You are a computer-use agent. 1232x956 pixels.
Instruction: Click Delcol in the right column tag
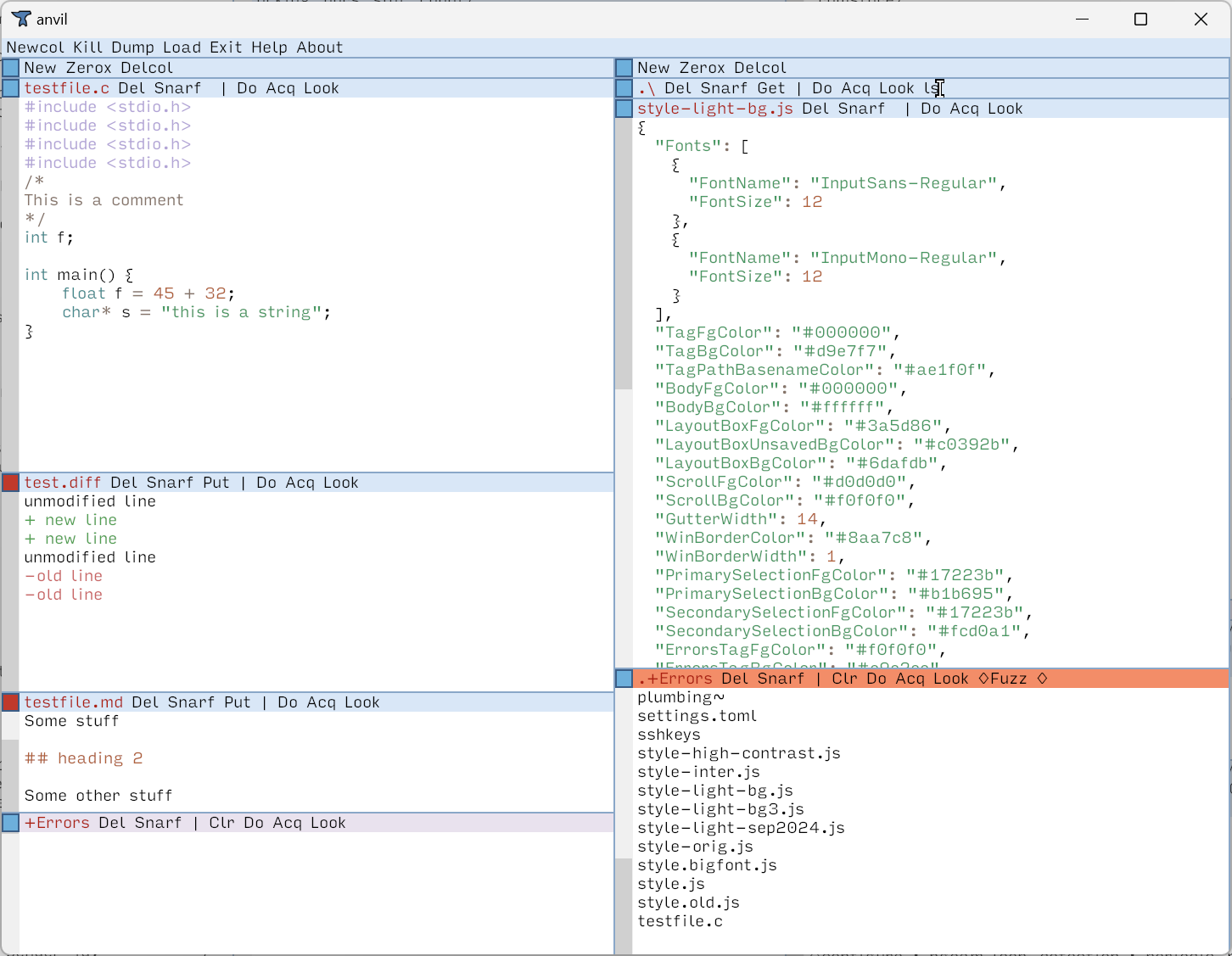point(760,68)
